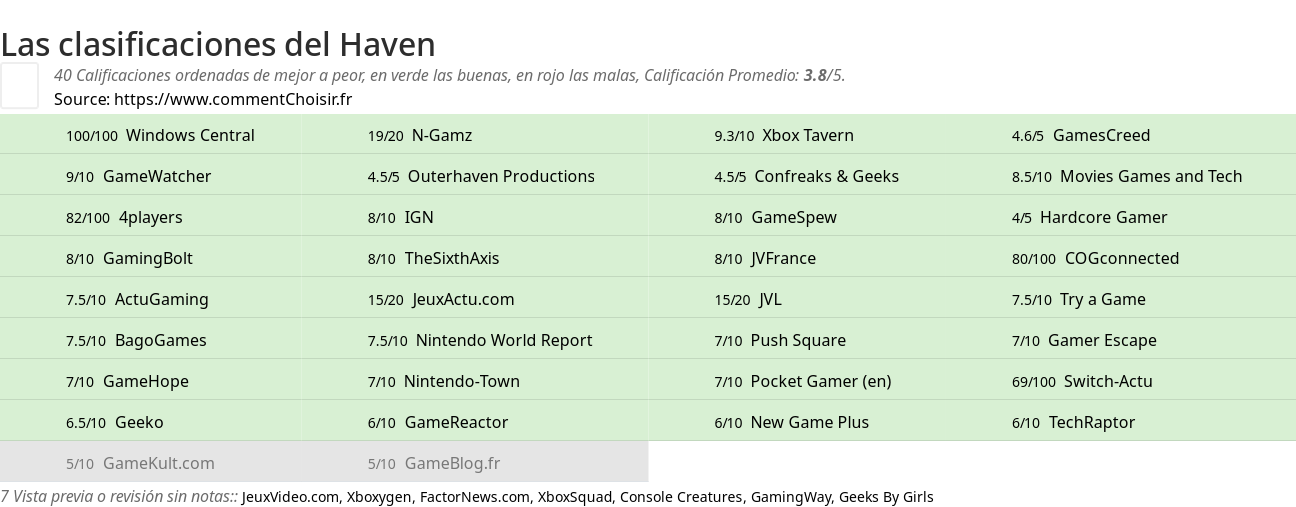Click the Pocket Gamer (en) review
1296x507 pixels.
(x=820, y=381)
